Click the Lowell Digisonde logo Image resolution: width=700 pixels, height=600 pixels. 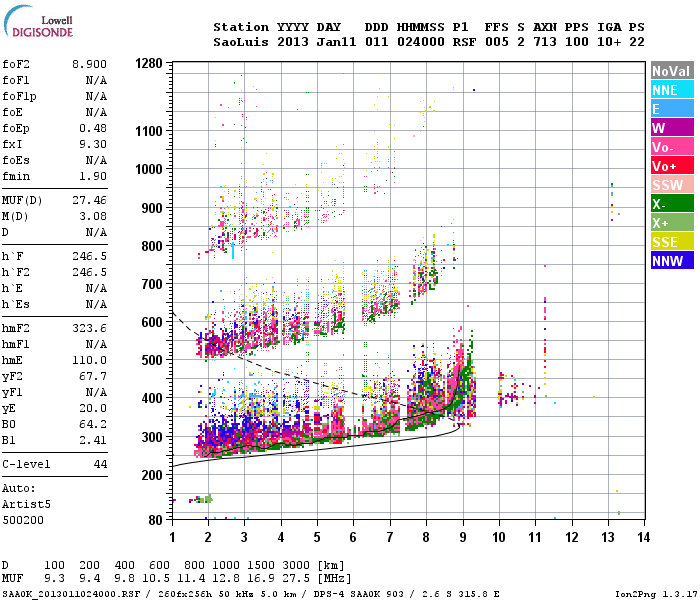point(38,22)
